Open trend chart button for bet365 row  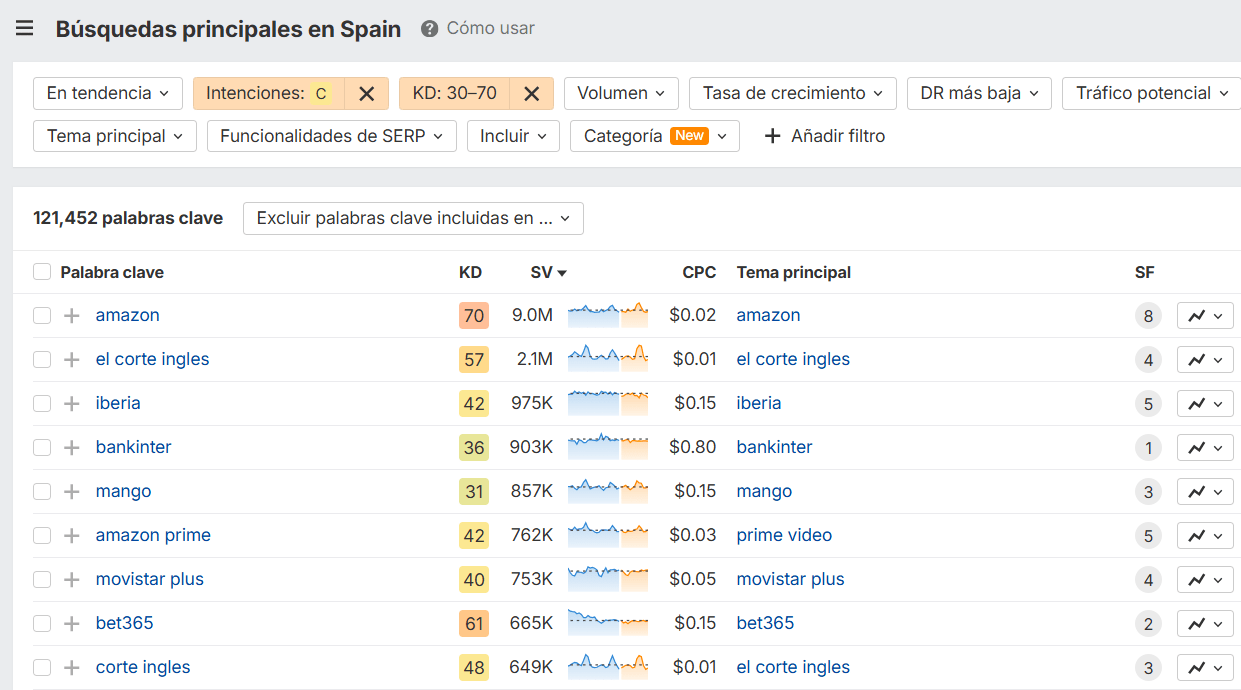pyautogui.click(x=1205, y=624)
